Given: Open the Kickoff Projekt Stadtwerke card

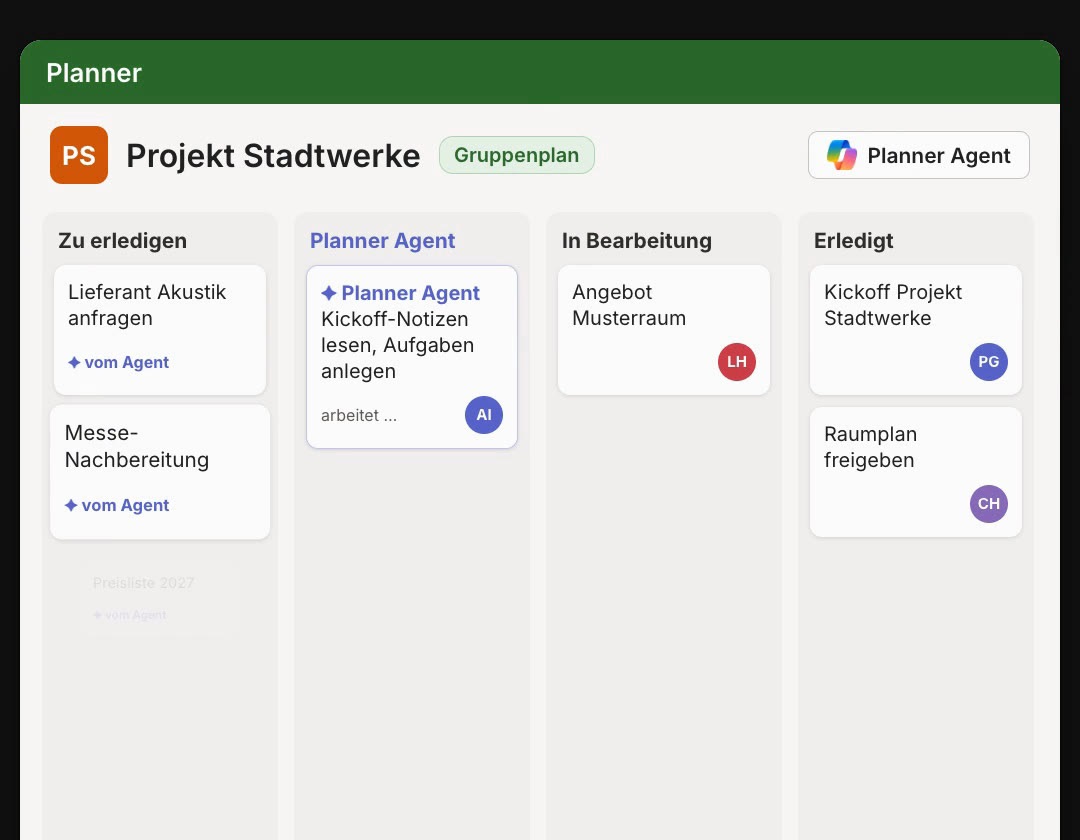Looking at the screenshot, I should (x=916, y=330).
